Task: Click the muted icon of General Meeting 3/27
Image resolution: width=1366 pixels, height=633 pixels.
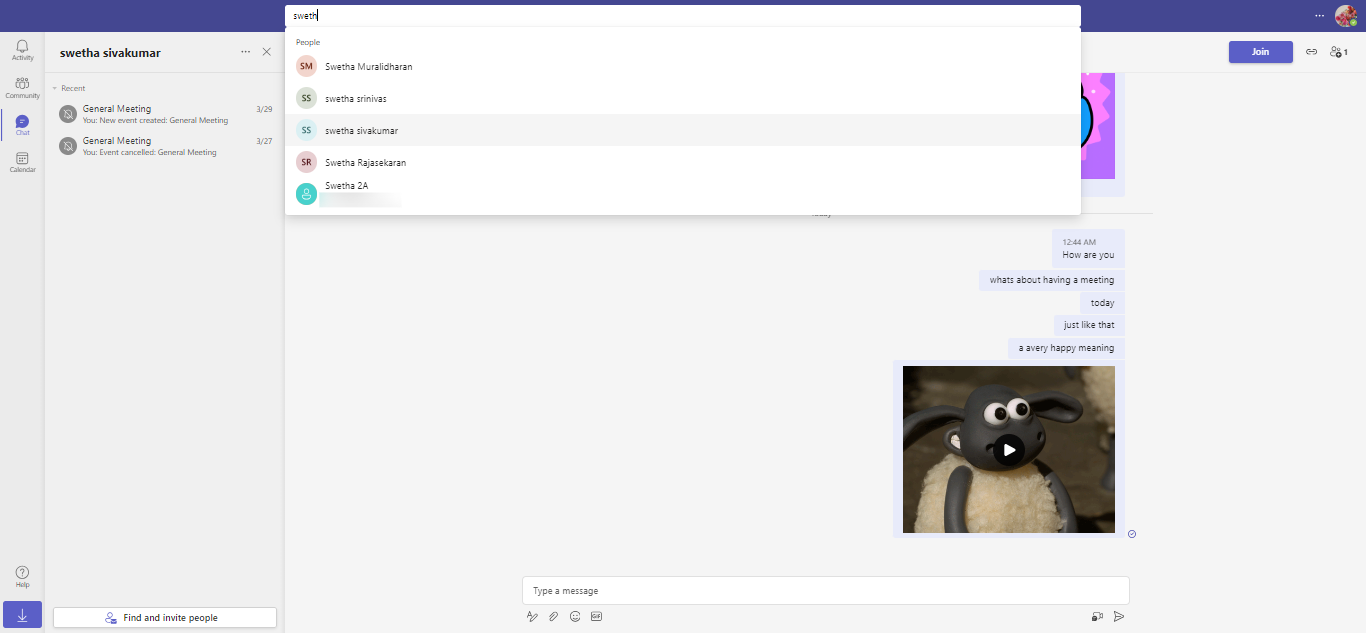Action: coord(68,146)
